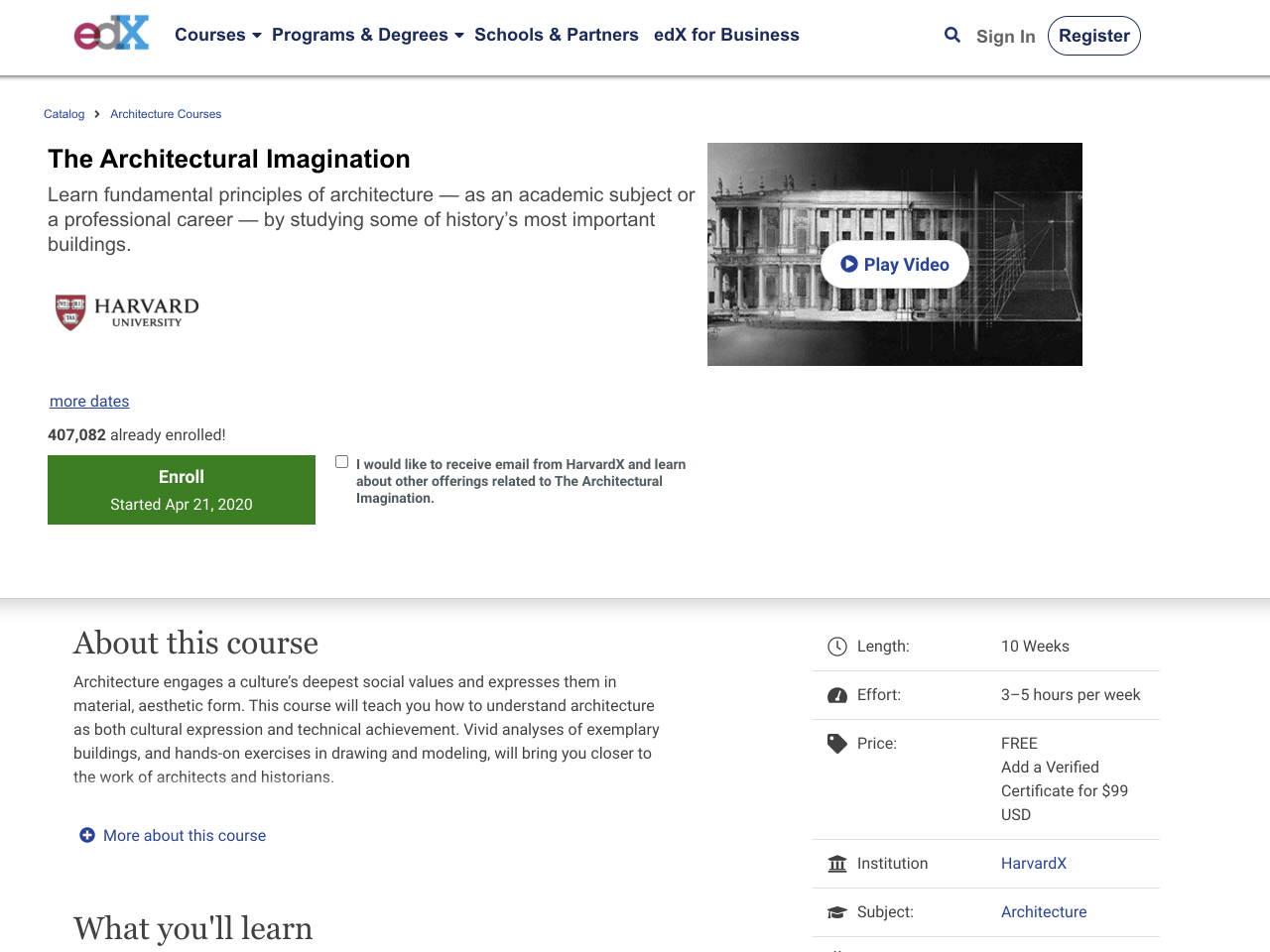This screenshot has width=1270, height=952.
Task: Open Architecture Courses breadcrumb link
Action: click(x=166, y=114)
